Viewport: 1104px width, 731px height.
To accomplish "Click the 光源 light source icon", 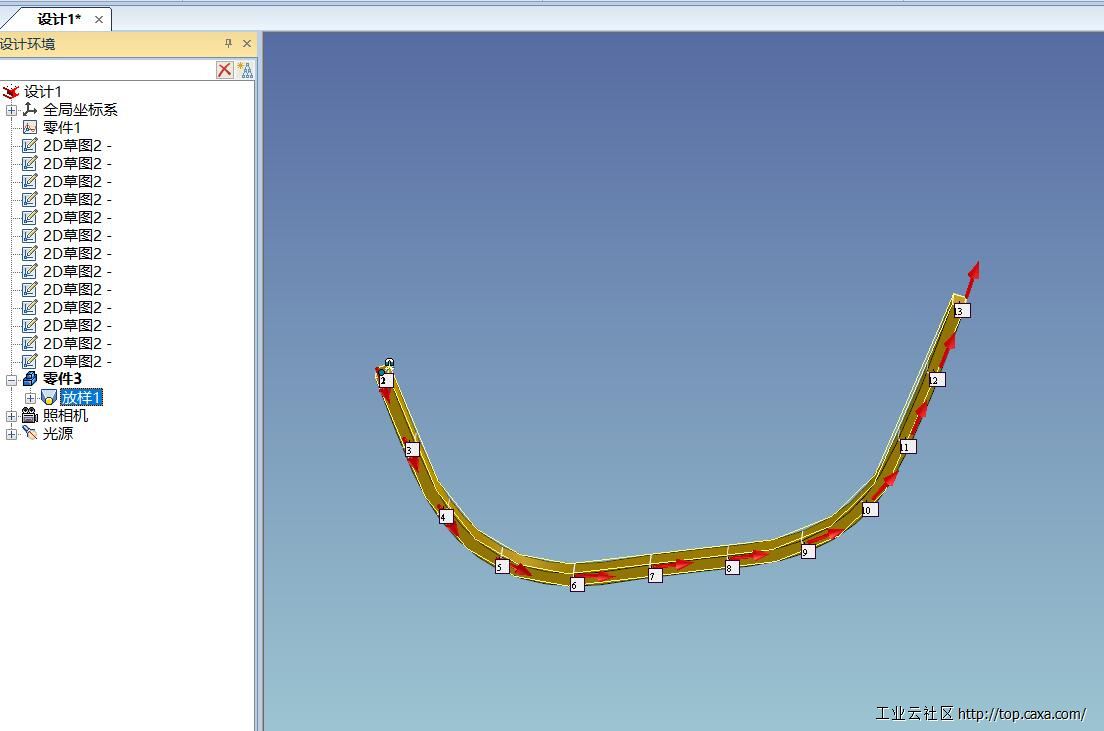I will [x=30, y=433].
